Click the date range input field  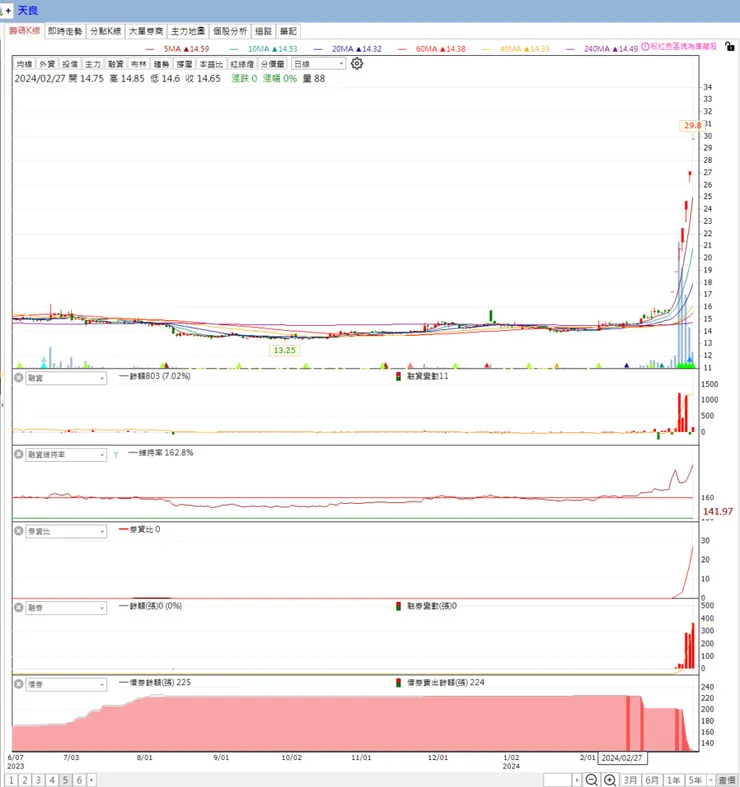[x=558, y=780]
